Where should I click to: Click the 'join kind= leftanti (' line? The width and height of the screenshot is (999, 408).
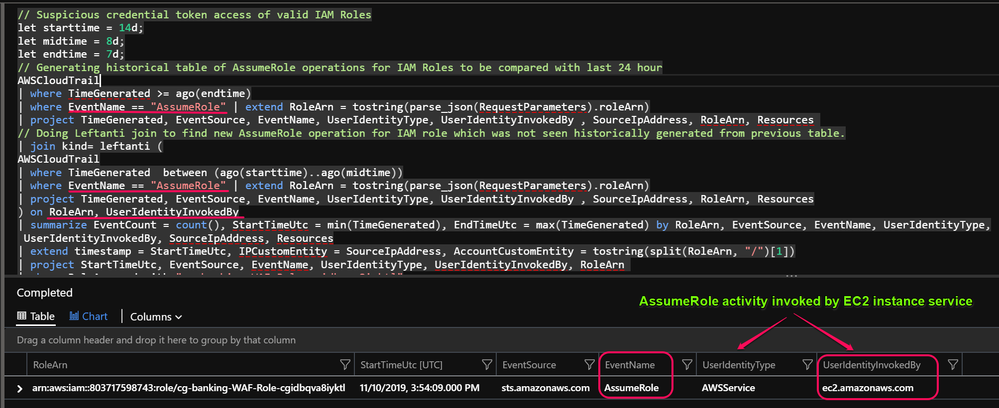[91, 146]
